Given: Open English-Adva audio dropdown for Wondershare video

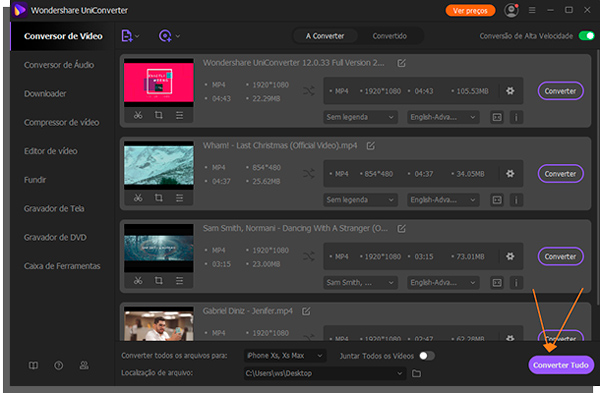Looking at the screenshot, I should click(x=443, y=117).
